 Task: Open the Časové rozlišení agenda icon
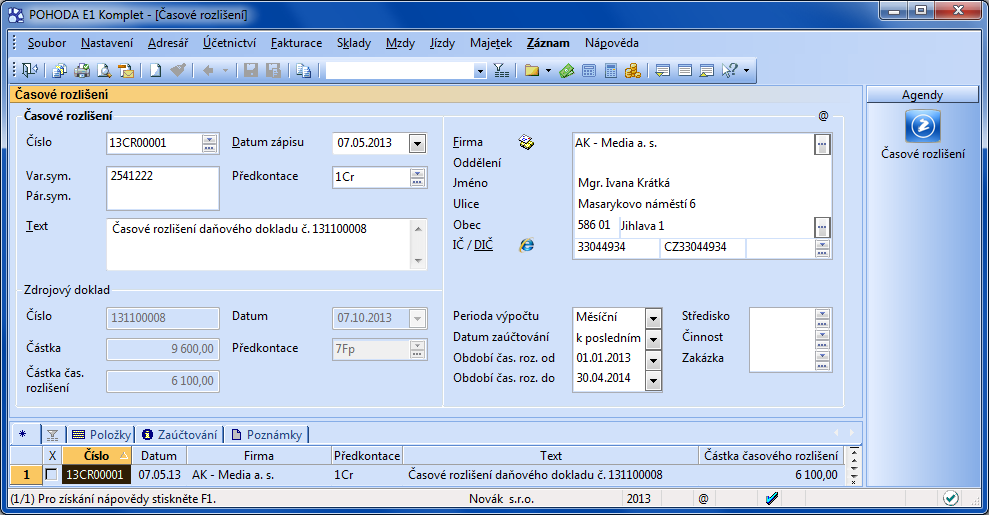(922, 127)
